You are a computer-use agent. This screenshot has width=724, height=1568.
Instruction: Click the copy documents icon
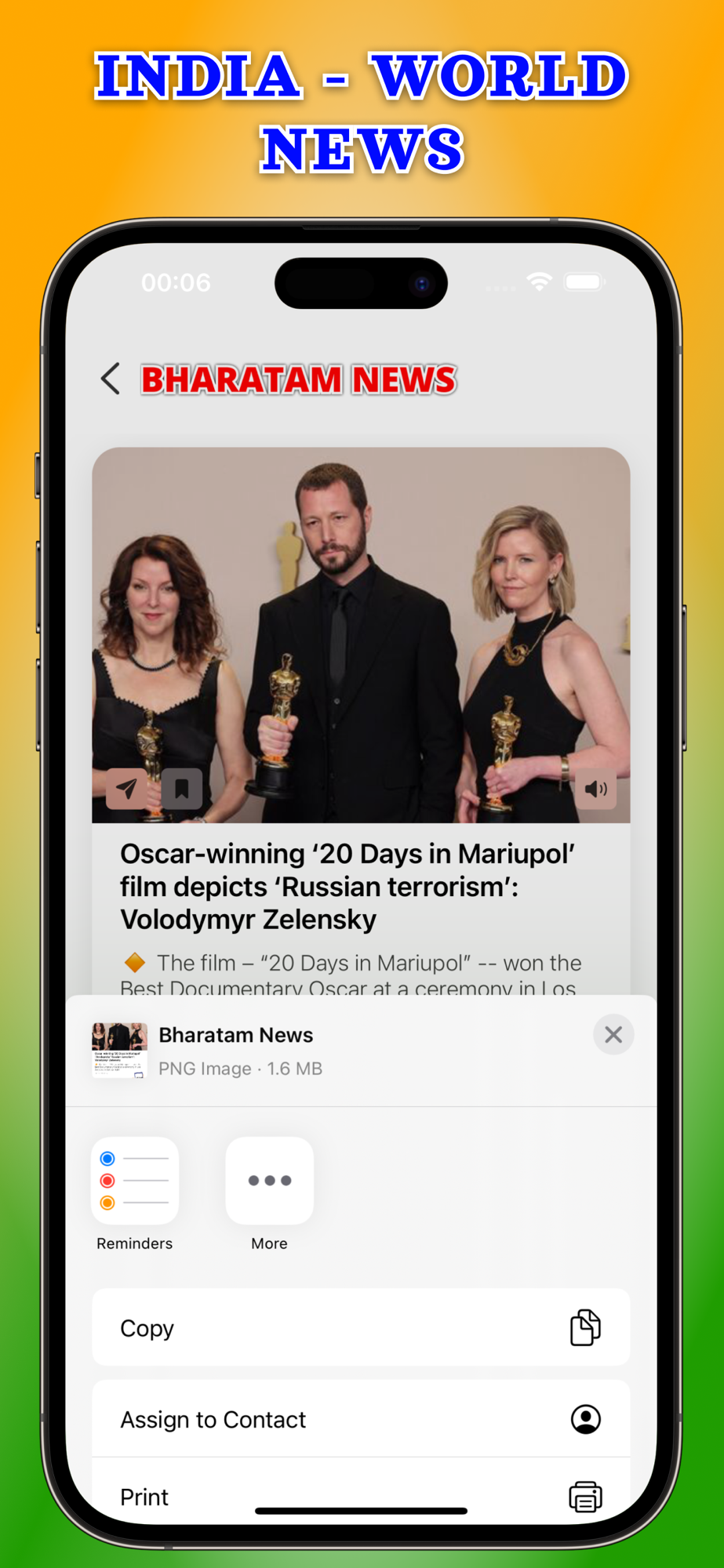point(585,1327)
